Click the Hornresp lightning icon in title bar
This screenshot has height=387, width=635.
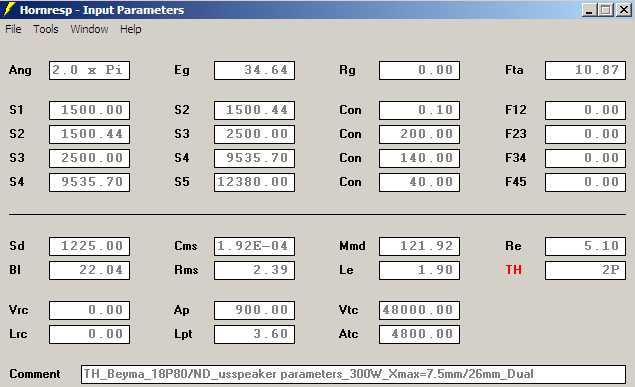click(x=9, y=9)
